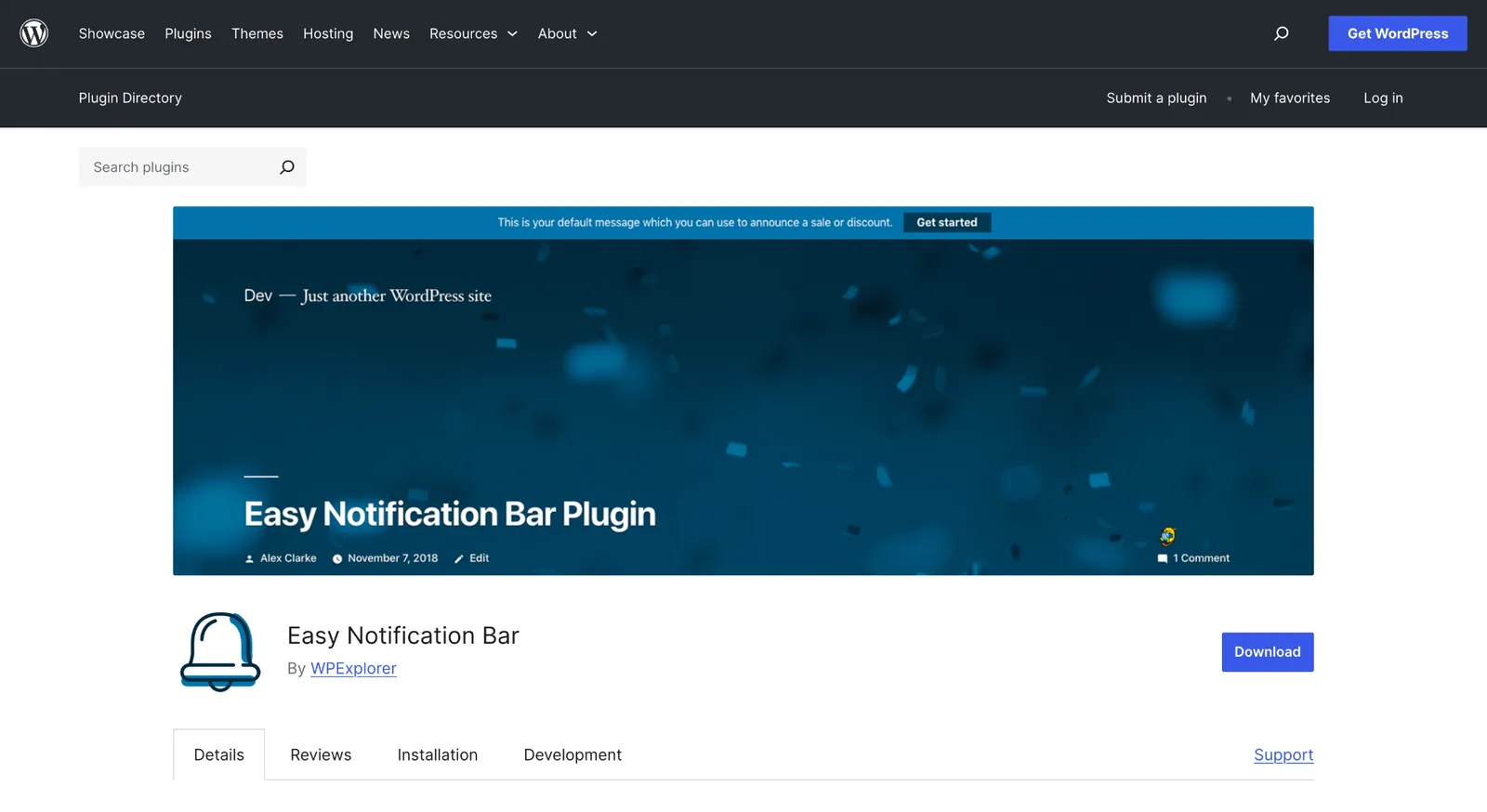Download the Easy Notification Bar plugin
The height and width of the screenshot is (812, 1487).
tap(1268, 652)
